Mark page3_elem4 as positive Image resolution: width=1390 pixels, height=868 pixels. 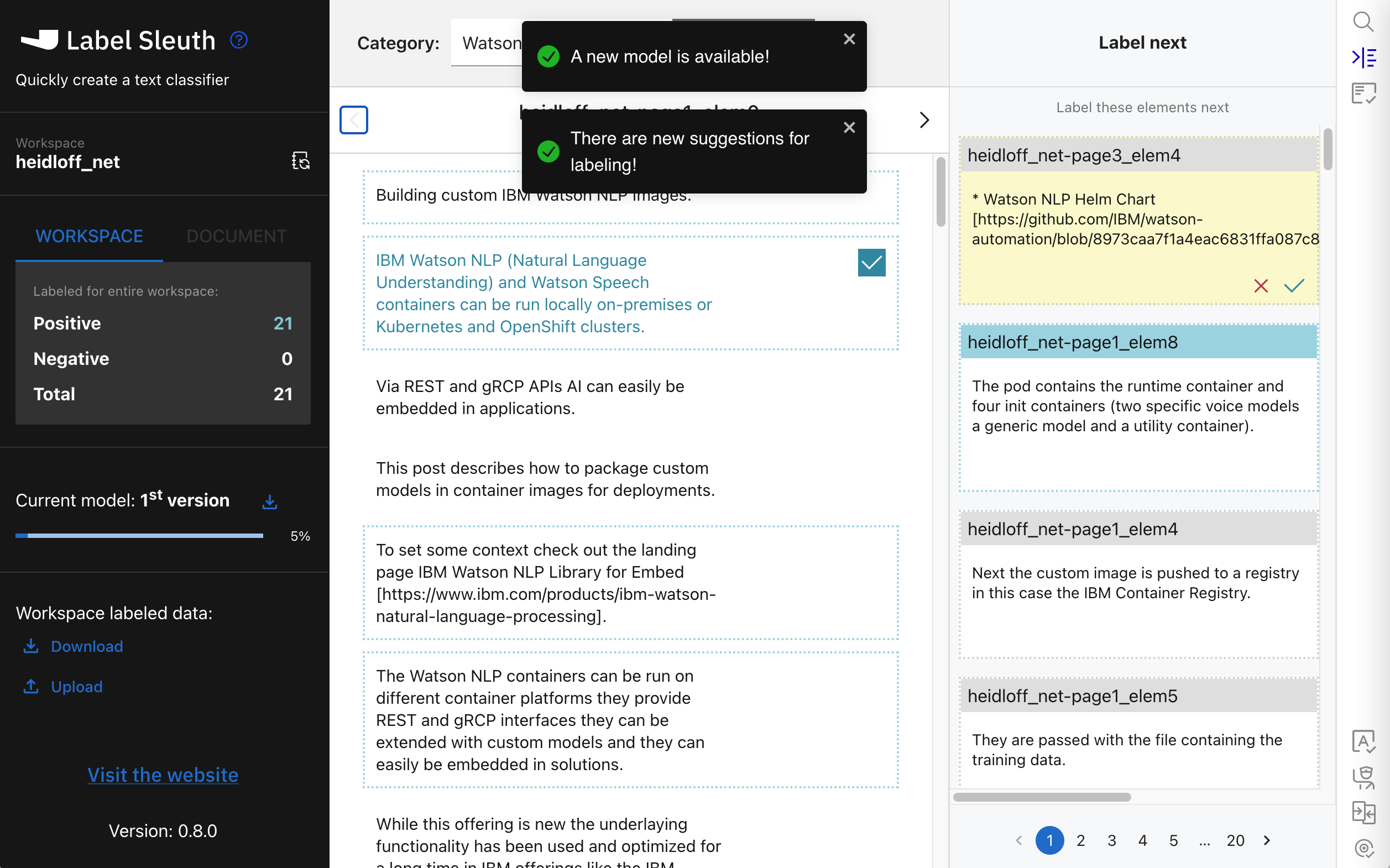[1294, 285]
